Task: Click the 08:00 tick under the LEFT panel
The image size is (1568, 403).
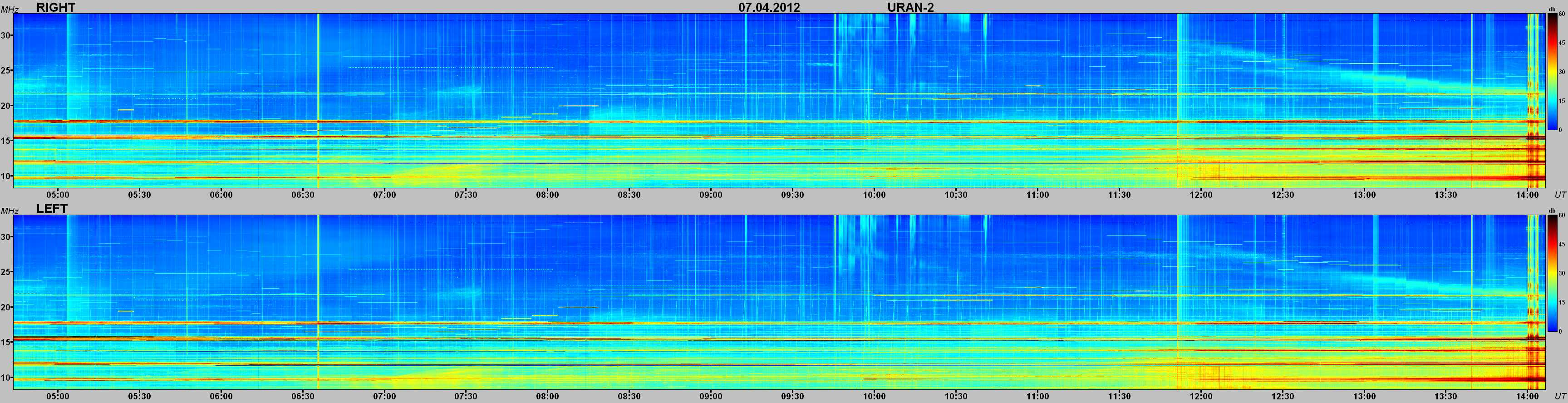Action: (547, 396)
